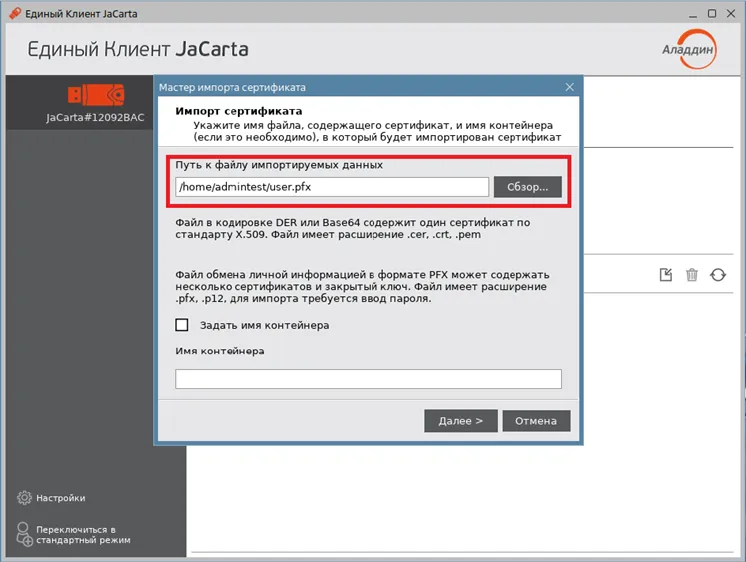Click the Аладдин logo
746x562 pixels.
(x=689, y=49)
